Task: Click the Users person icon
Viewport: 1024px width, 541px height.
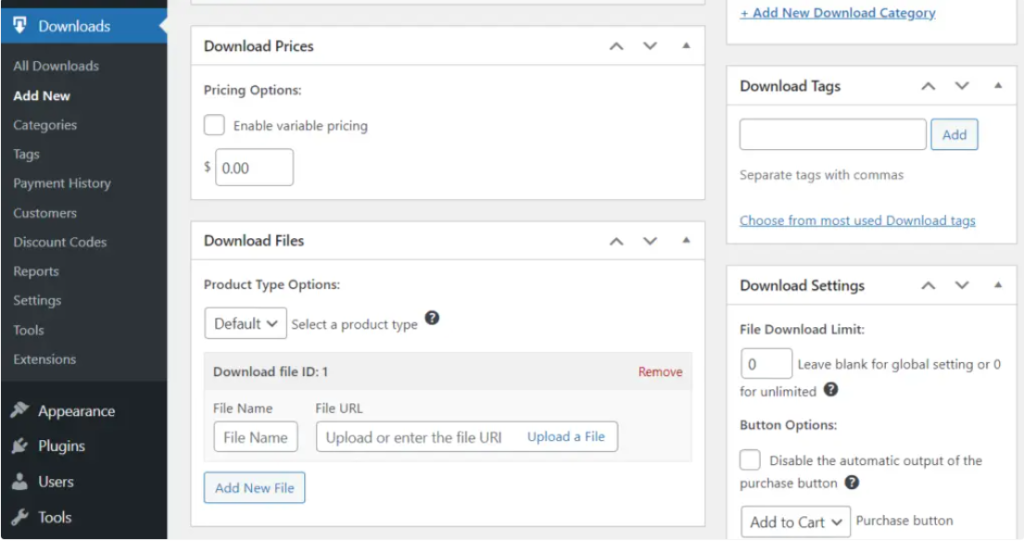Action: 20,482
